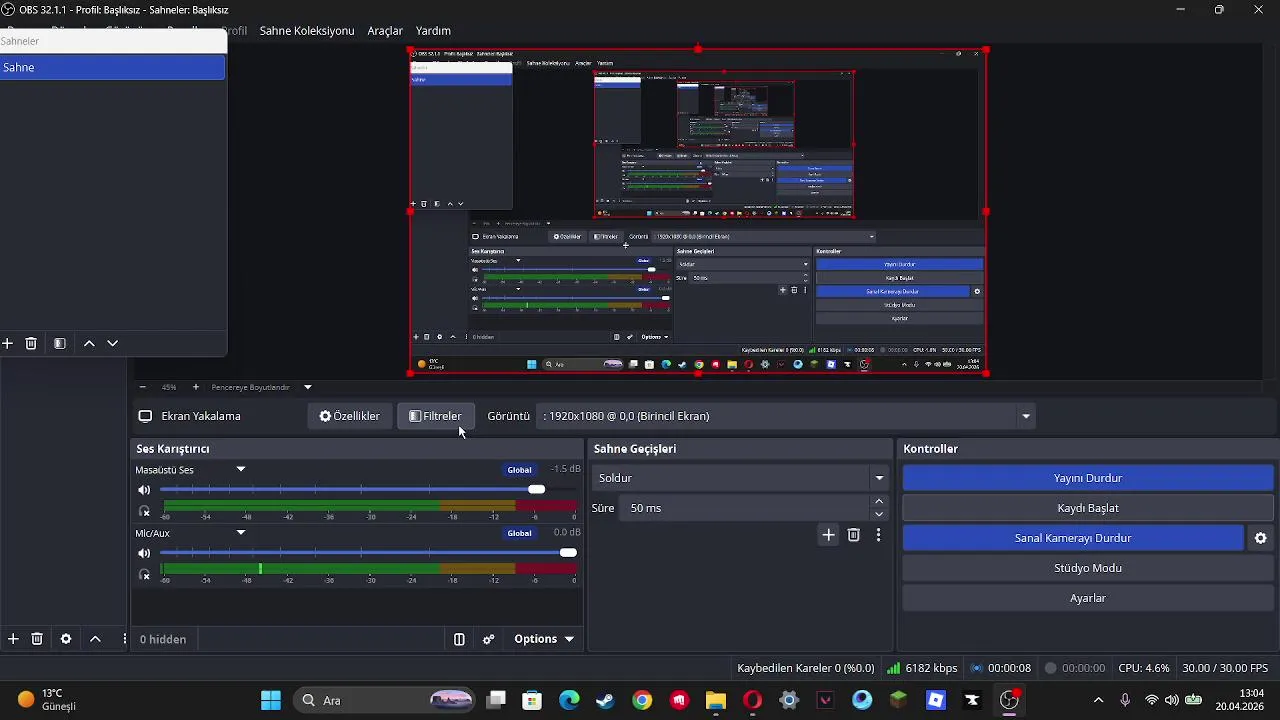Open virtual camera settings gear
The image size is (1280, 720).
point(1260,538)
